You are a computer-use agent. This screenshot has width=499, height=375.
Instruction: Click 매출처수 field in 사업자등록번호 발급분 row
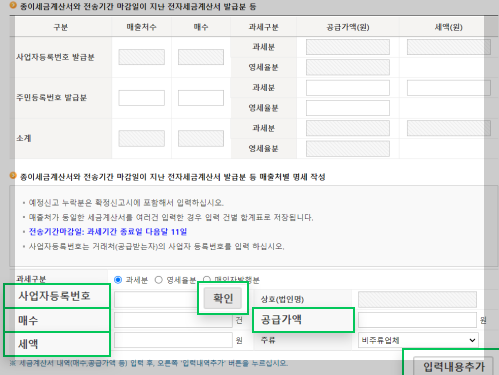tap(141, 57)
